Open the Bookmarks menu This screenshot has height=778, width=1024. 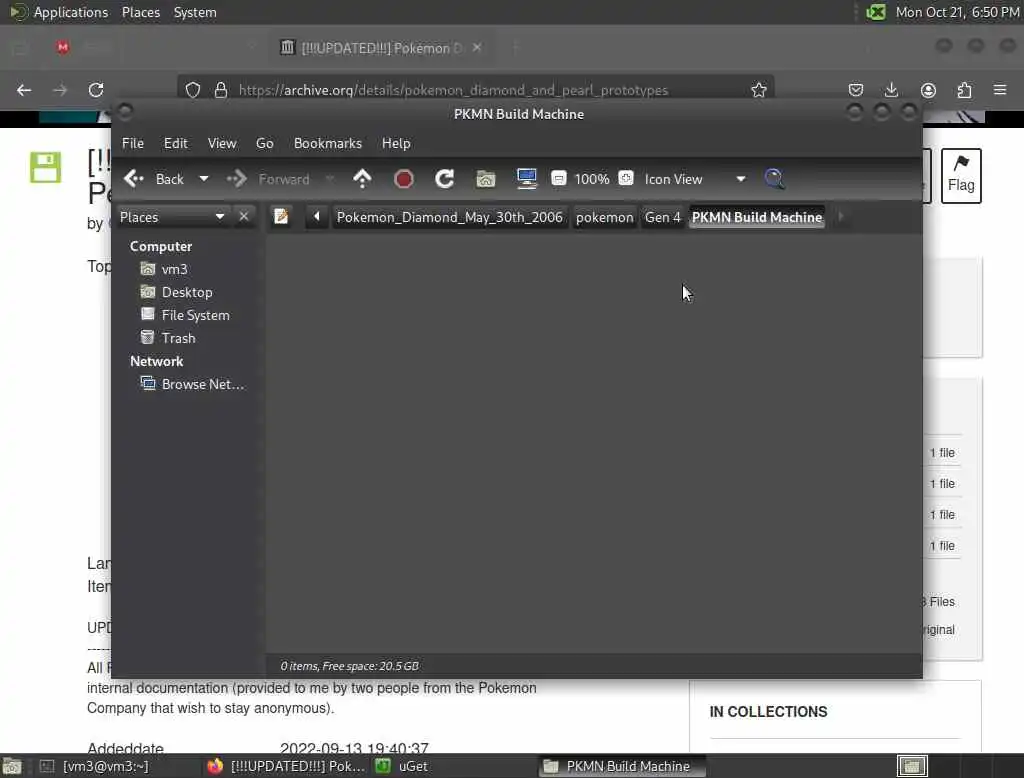pyautogui.click(x=328, y=143)
